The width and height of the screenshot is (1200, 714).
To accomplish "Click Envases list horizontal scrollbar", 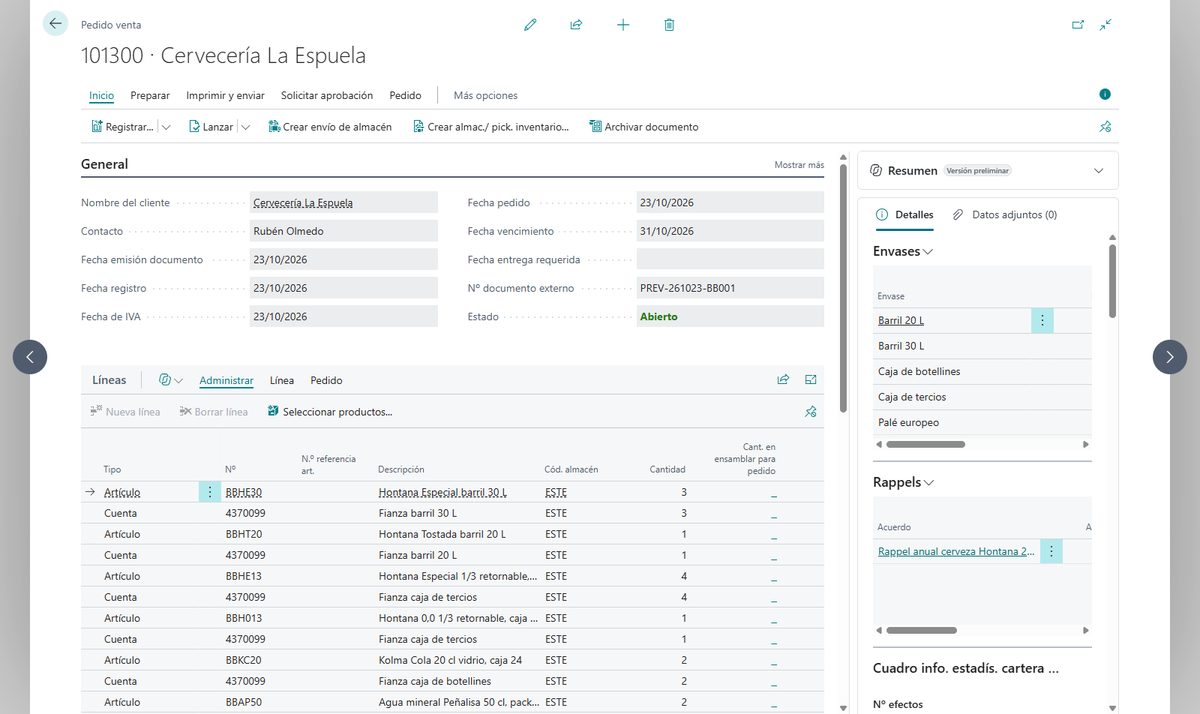I will click(x=925, y=444).
